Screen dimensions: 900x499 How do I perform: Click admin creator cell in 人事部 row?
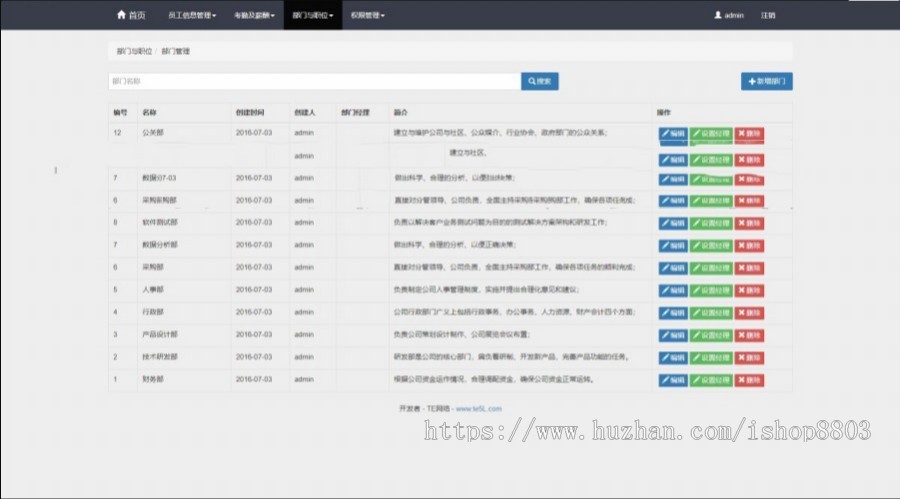(304, 289)
